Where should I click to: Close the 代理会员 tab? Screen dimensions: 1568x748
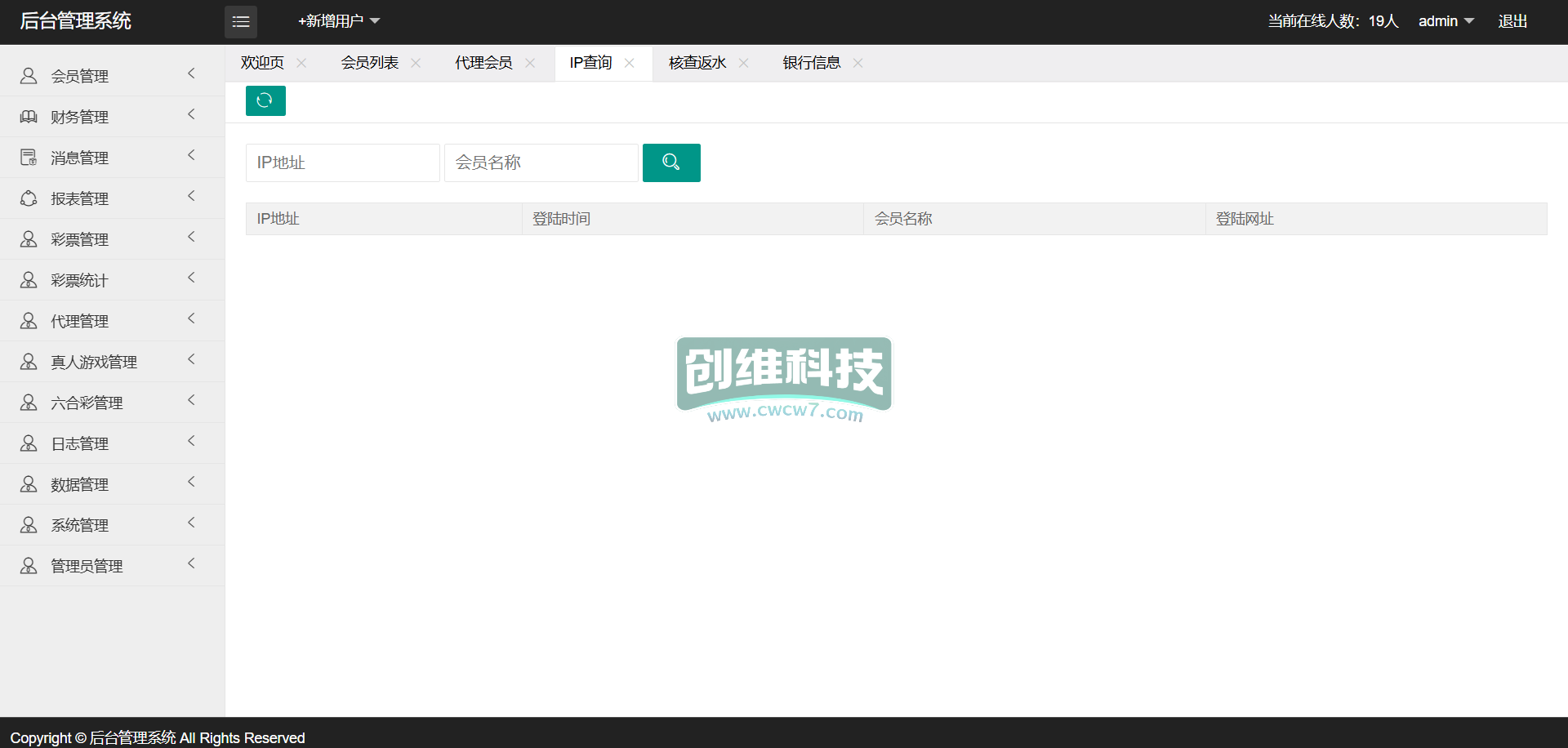coord(530,63)
